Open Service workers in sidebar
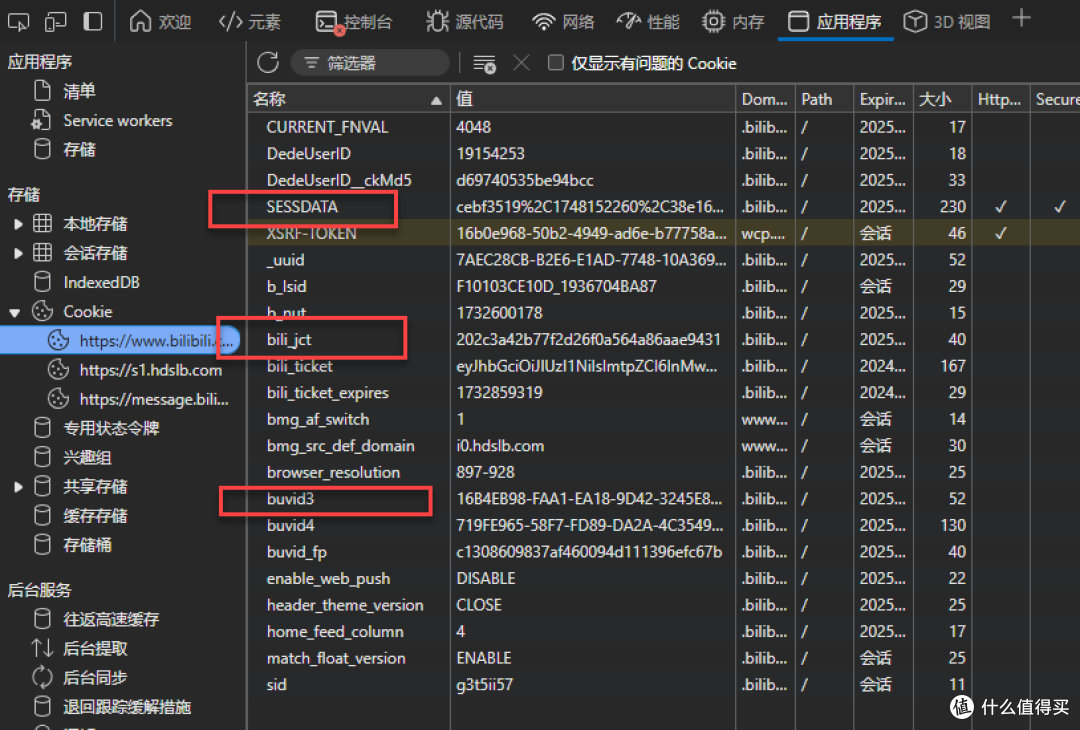The image size is (1080, 730). [118, 121]
